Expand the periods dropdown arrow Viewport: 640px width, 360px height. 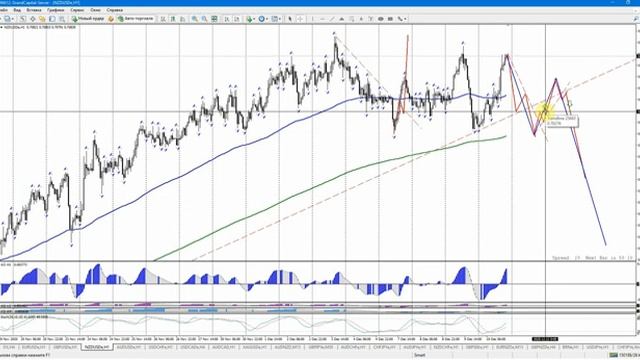click(x=267, y=19)
